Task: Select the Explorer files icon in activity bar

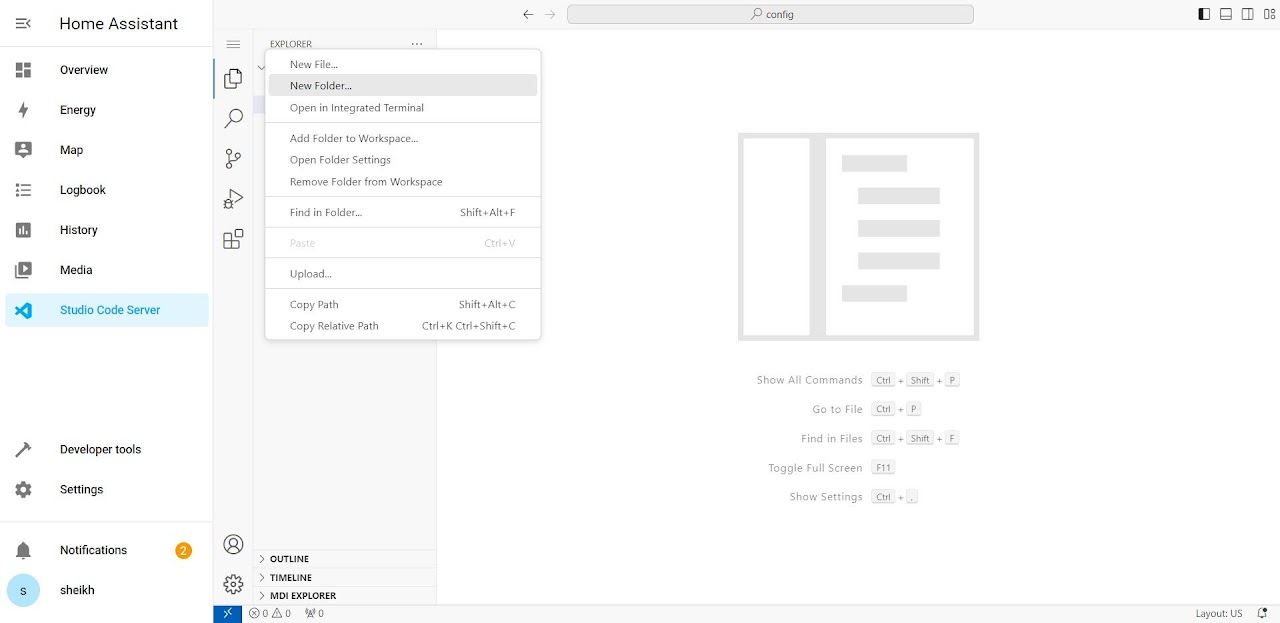Action: [x=233, y=78]
